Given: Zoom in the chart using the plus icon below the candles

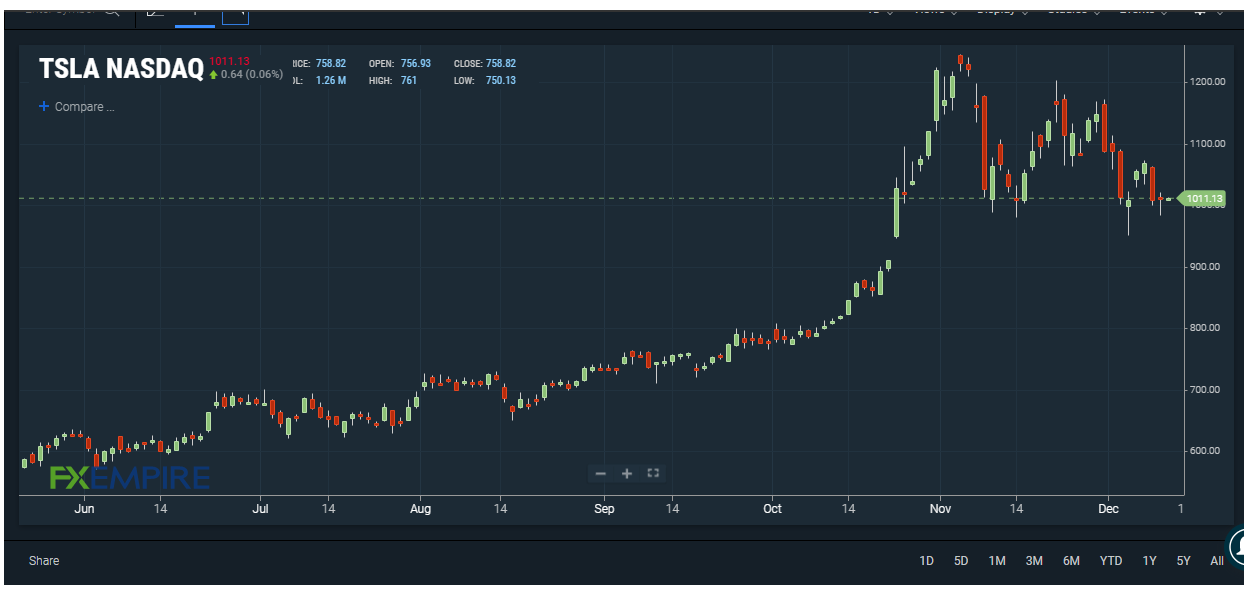Looking at the screenshot, I should tap(627, 474).
